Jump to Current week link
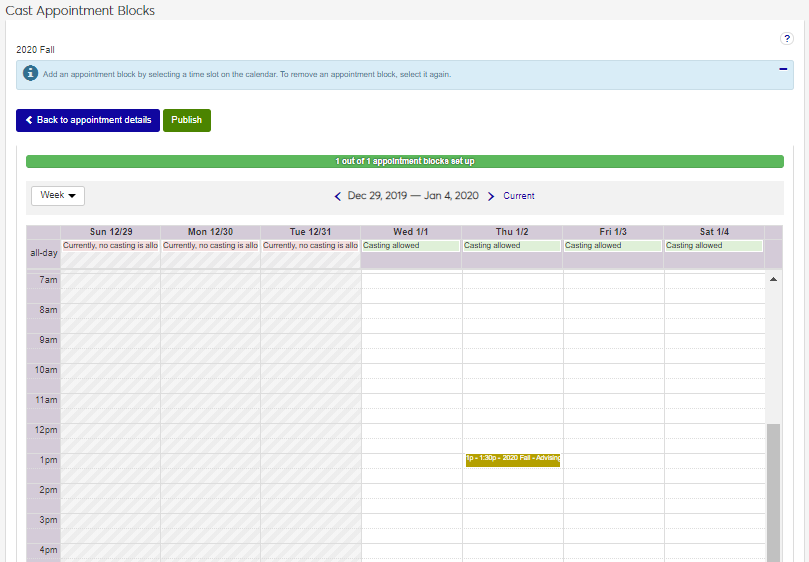Viewport: 809px width, 562px height. (x=518, y=196)
